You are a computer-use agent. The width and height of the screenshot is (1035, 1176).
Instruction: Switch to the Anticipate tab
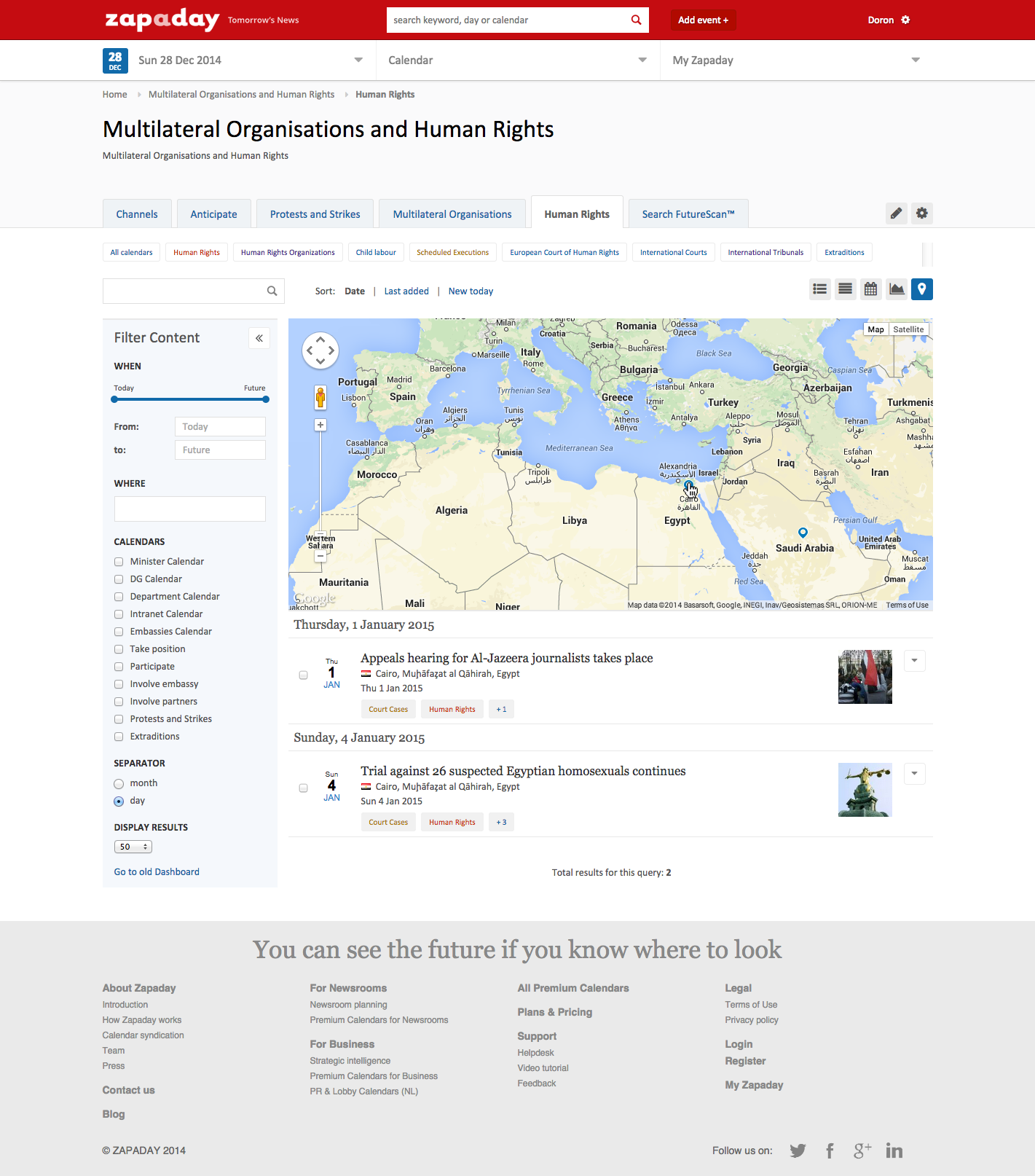tap(213, 214)
